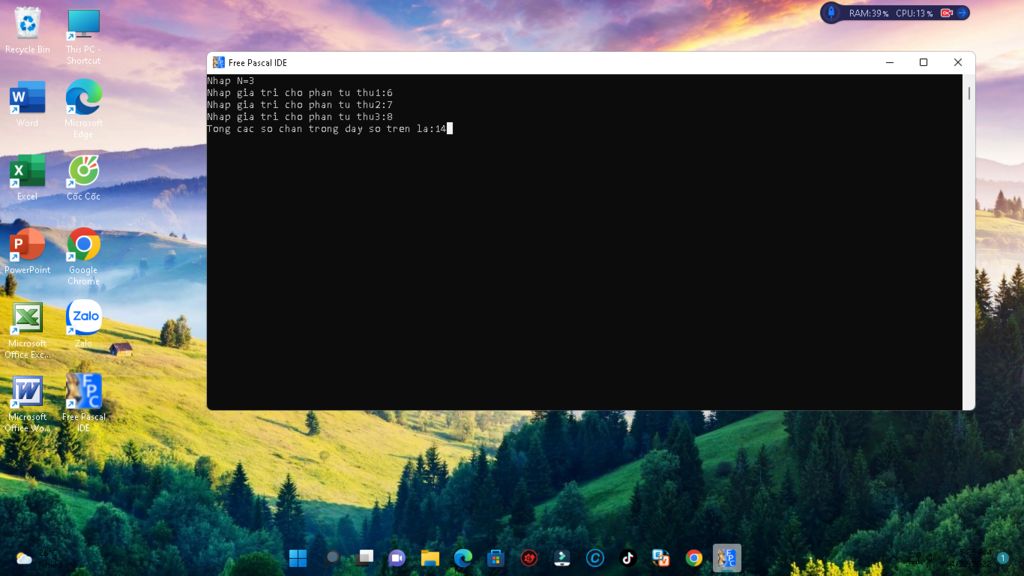Image resolution: width=1024 pixels, height=576 pixels.
Task: Click the Free Pascal IDE window icon
Action: [219, 62]
